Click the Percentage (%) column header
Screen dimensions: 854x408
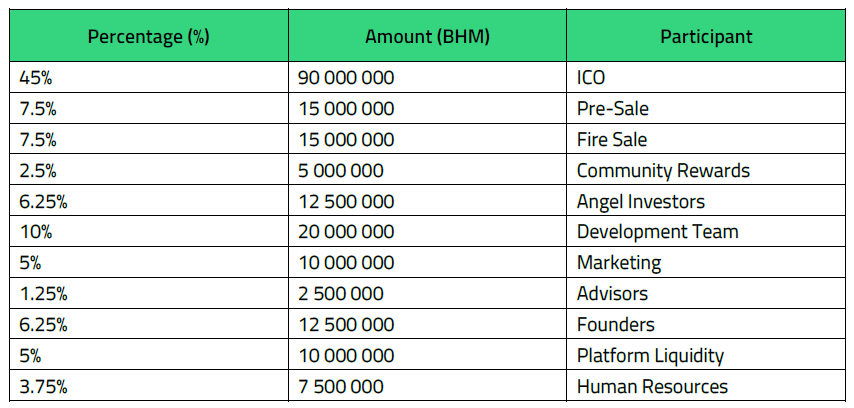pos(147,37)
